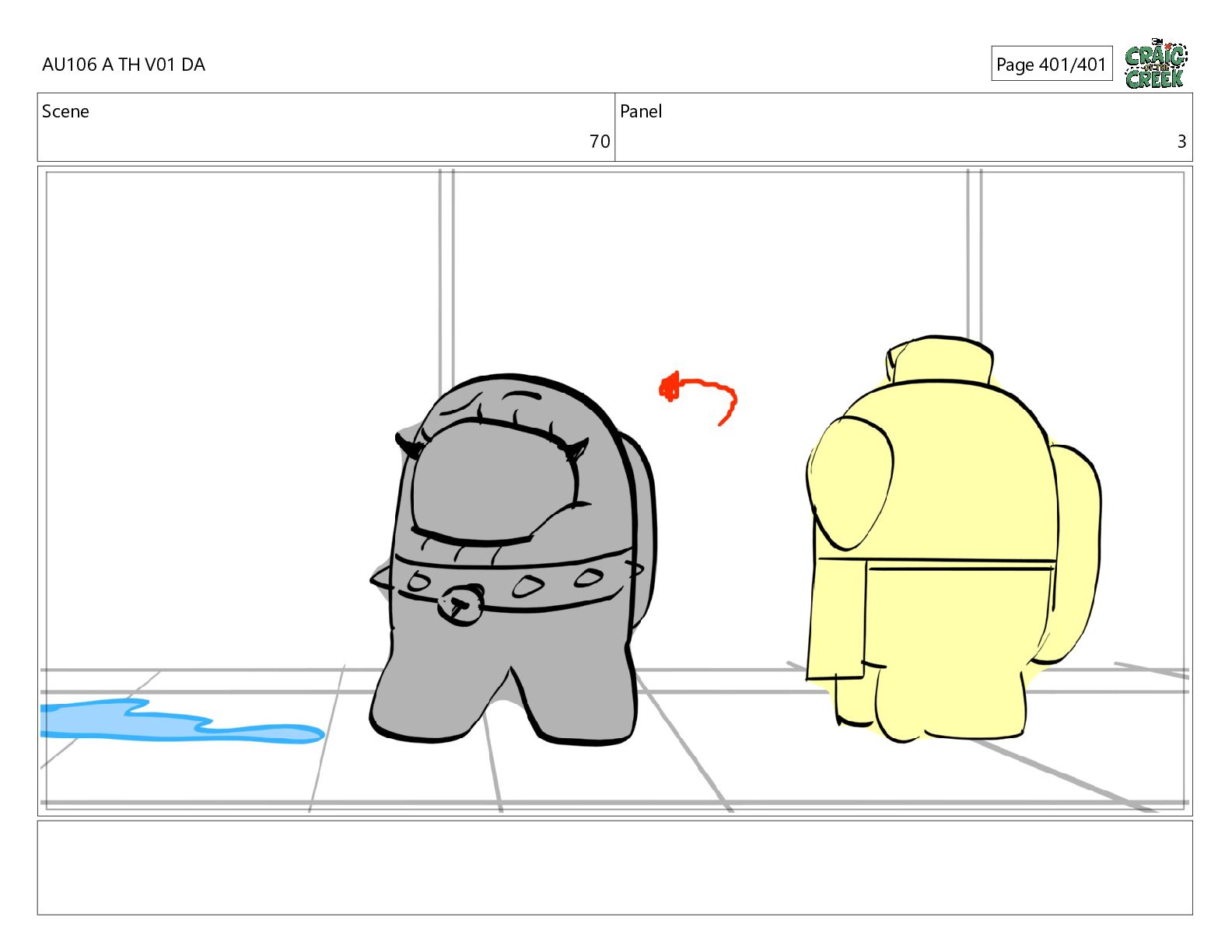This screenshot has width=1232, height=952.
Task: Click the yellow crewmate character drawing
Action: click(x=953, y=538)
